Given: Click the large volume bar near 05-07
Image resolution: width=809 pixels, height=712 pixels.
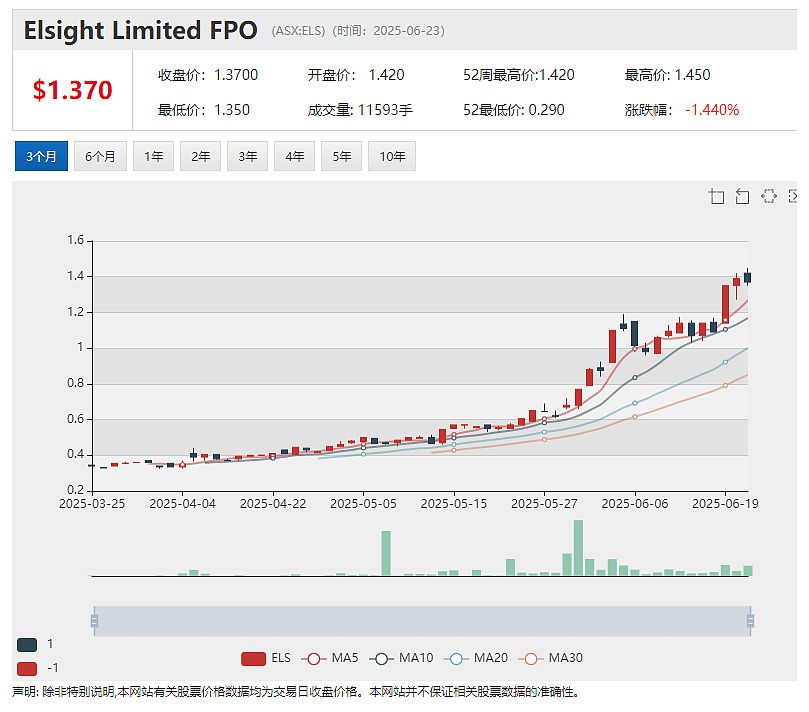Looking at the screenshot, I should pyautogui.click(x=386, y=553).
